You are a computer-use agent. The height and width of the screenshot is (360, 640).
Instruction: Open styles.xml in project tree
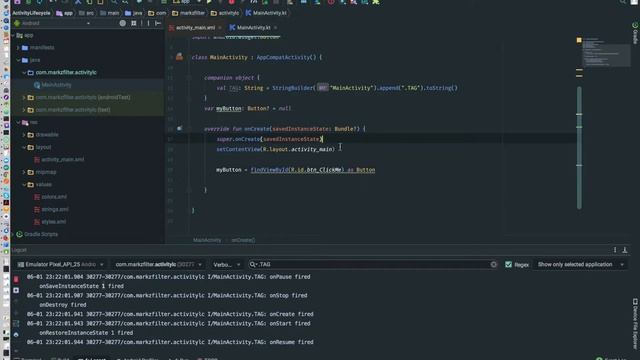tap(53, 222)
